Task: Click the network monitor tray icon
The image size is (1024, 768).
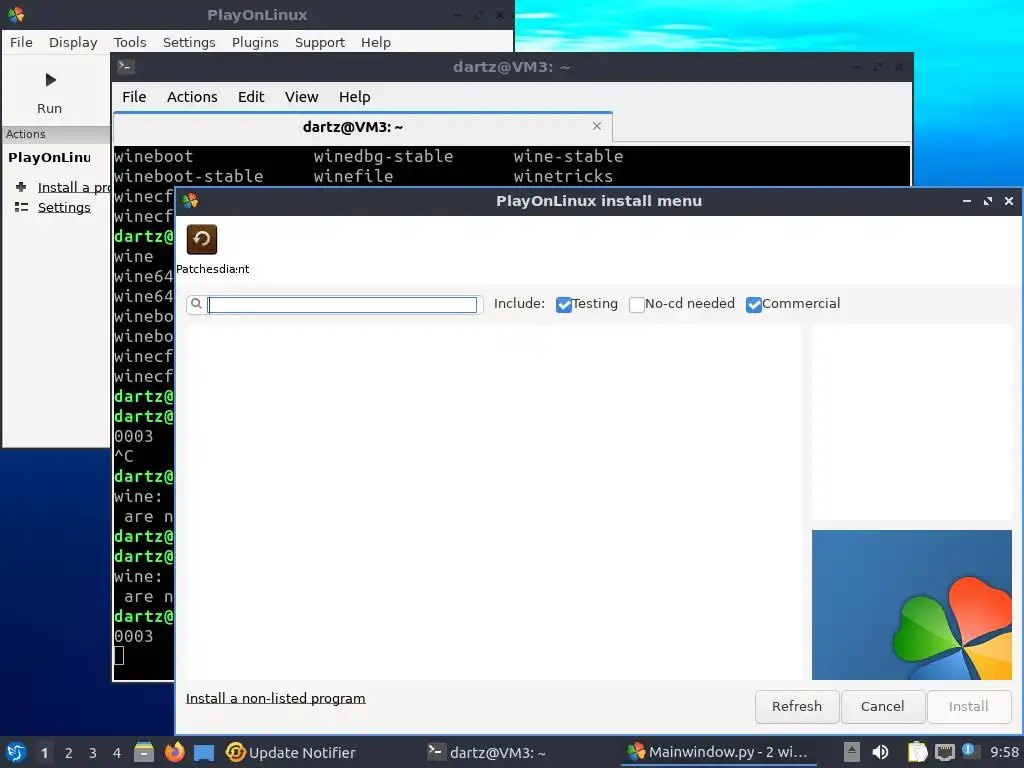Action: coord(944,752)
